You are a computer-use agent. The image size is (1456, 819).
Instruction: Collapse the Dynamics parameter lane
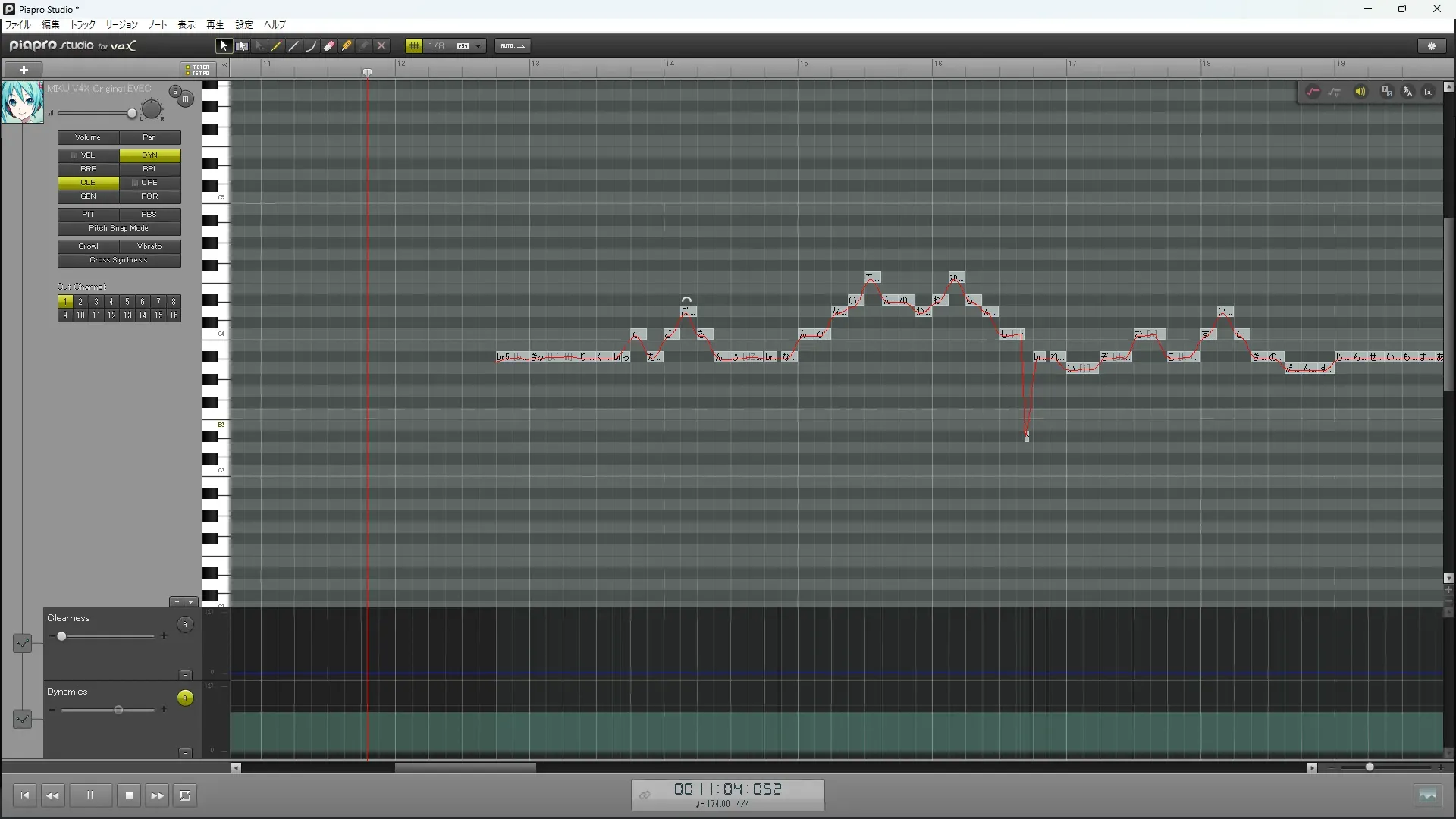[185, 752]
